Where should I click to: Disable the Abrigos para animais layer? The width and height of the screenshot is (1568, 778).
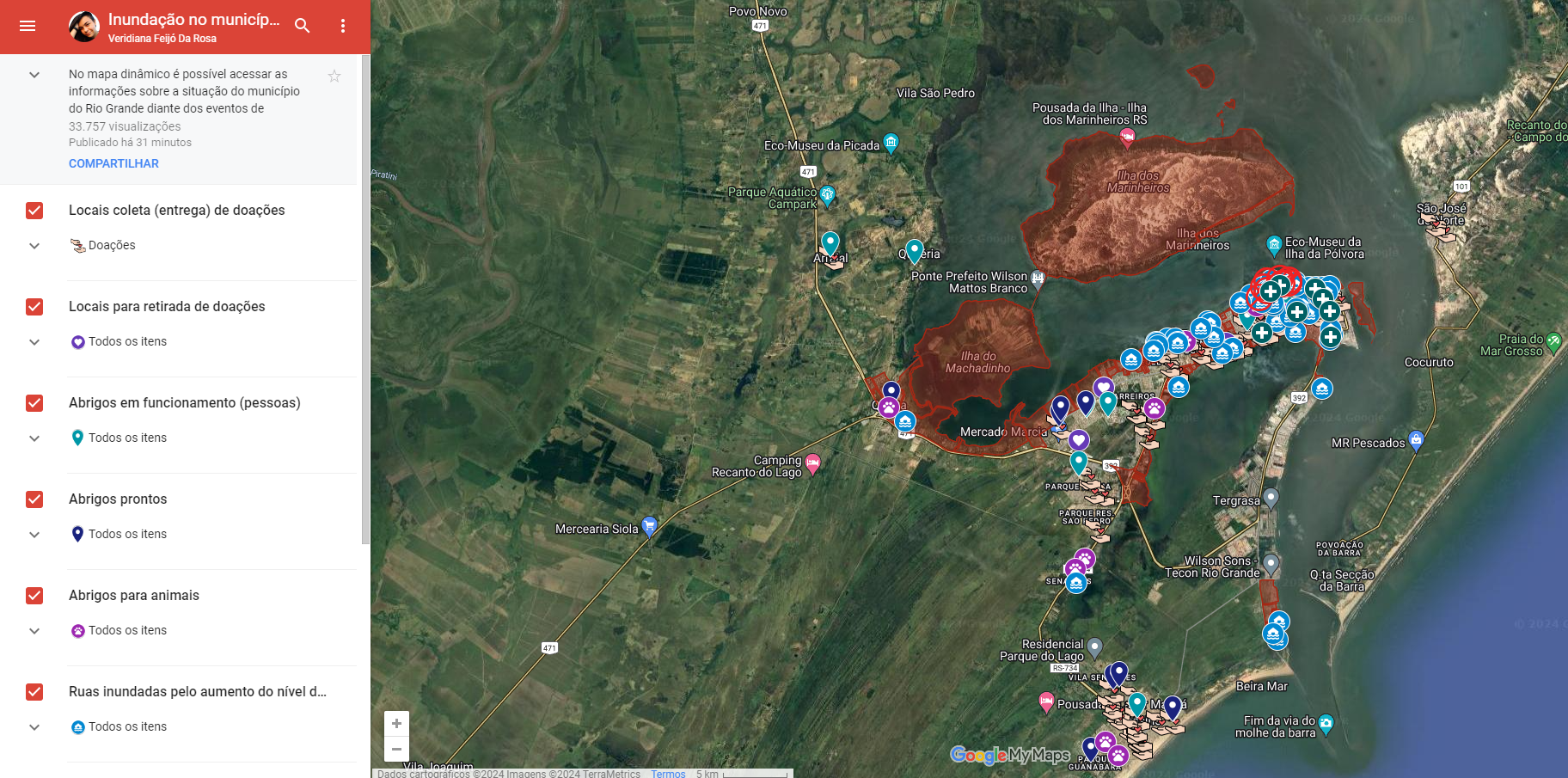click(34, 596)
